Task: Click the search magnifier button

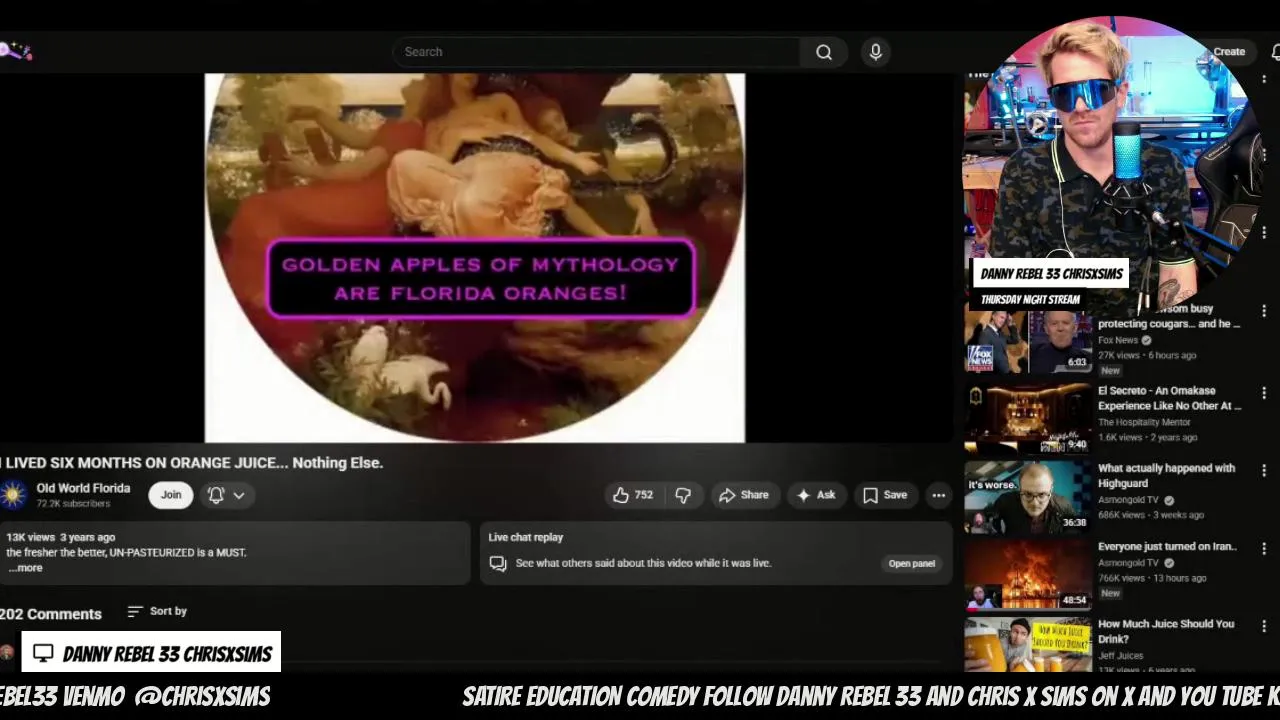Action: [824, 52]
